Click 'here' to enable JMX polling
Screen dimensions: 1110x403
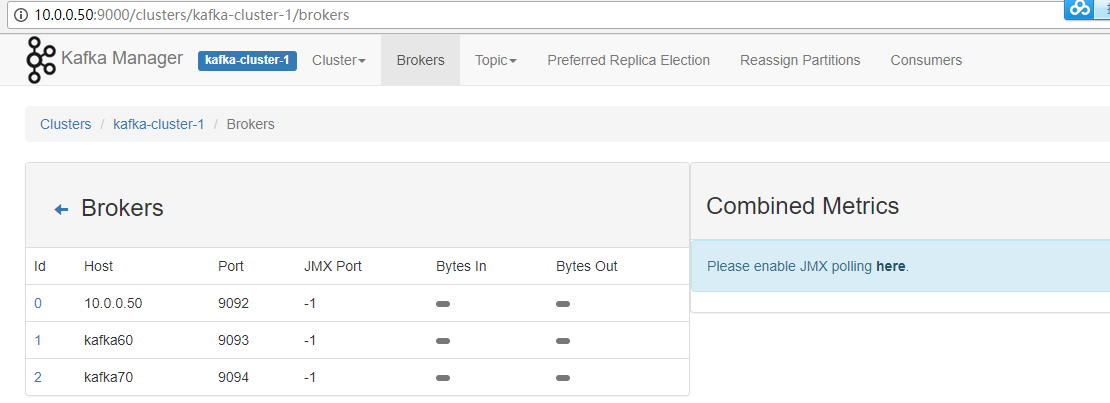pos(890,266)
